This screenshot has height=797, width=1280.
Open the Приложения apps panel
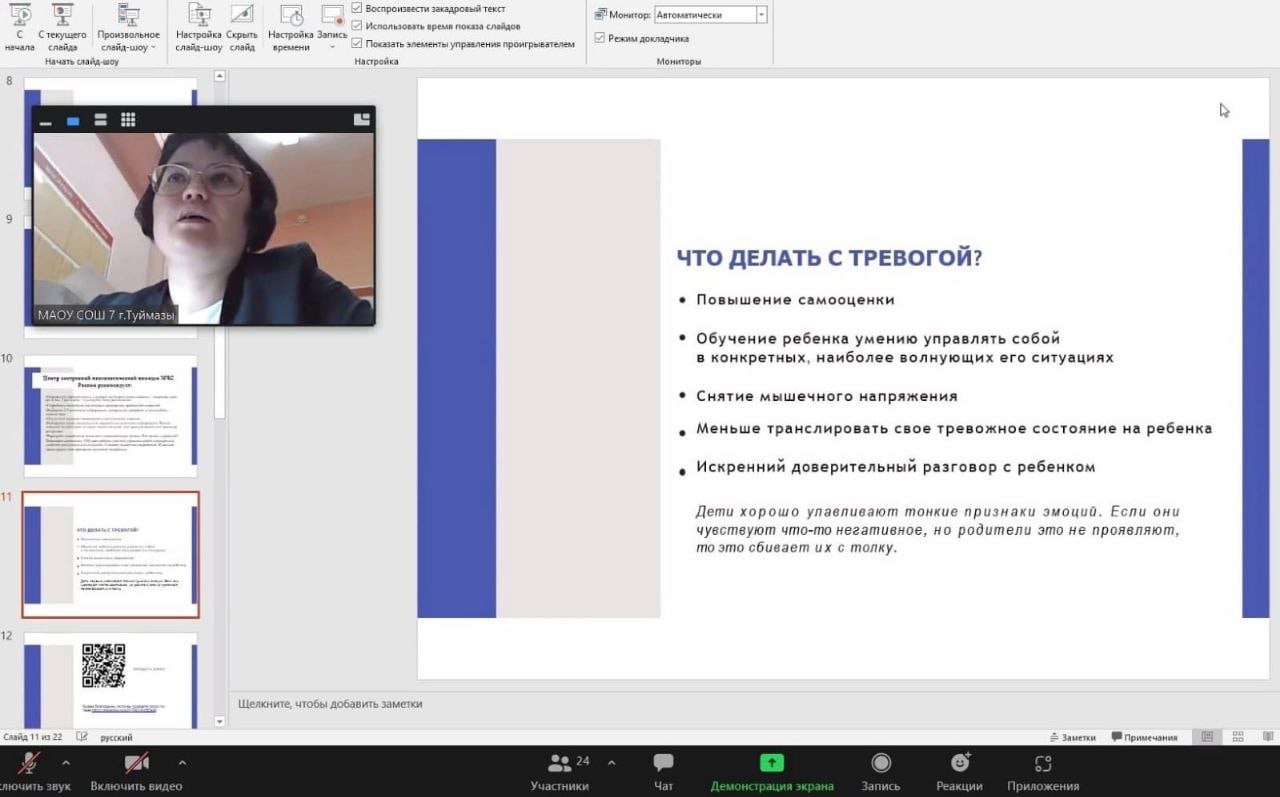tap(1043, 764)
